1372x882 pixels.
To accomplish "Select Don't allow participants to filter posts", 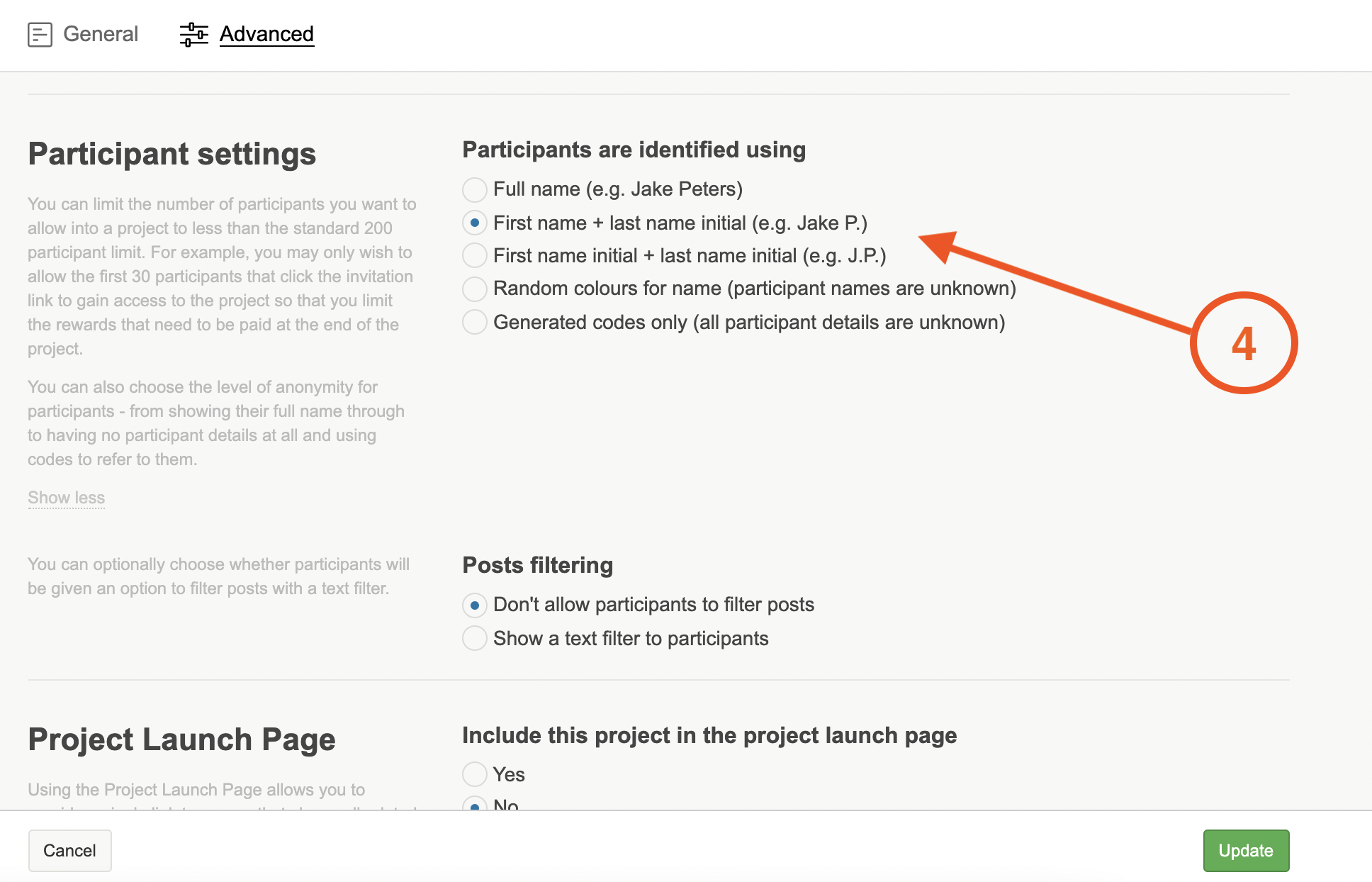I will tap(475, 605).
